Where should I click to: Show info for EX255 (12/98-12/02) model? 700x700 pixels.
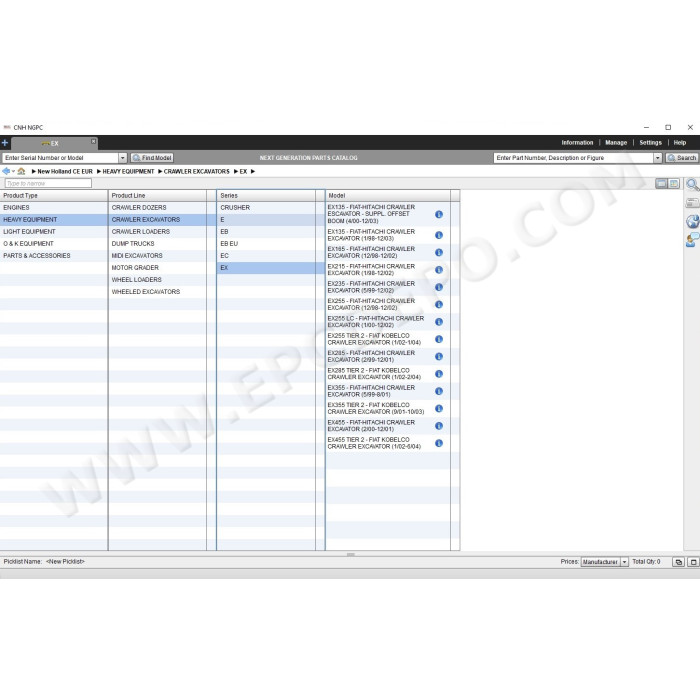[x=439, y=304]
